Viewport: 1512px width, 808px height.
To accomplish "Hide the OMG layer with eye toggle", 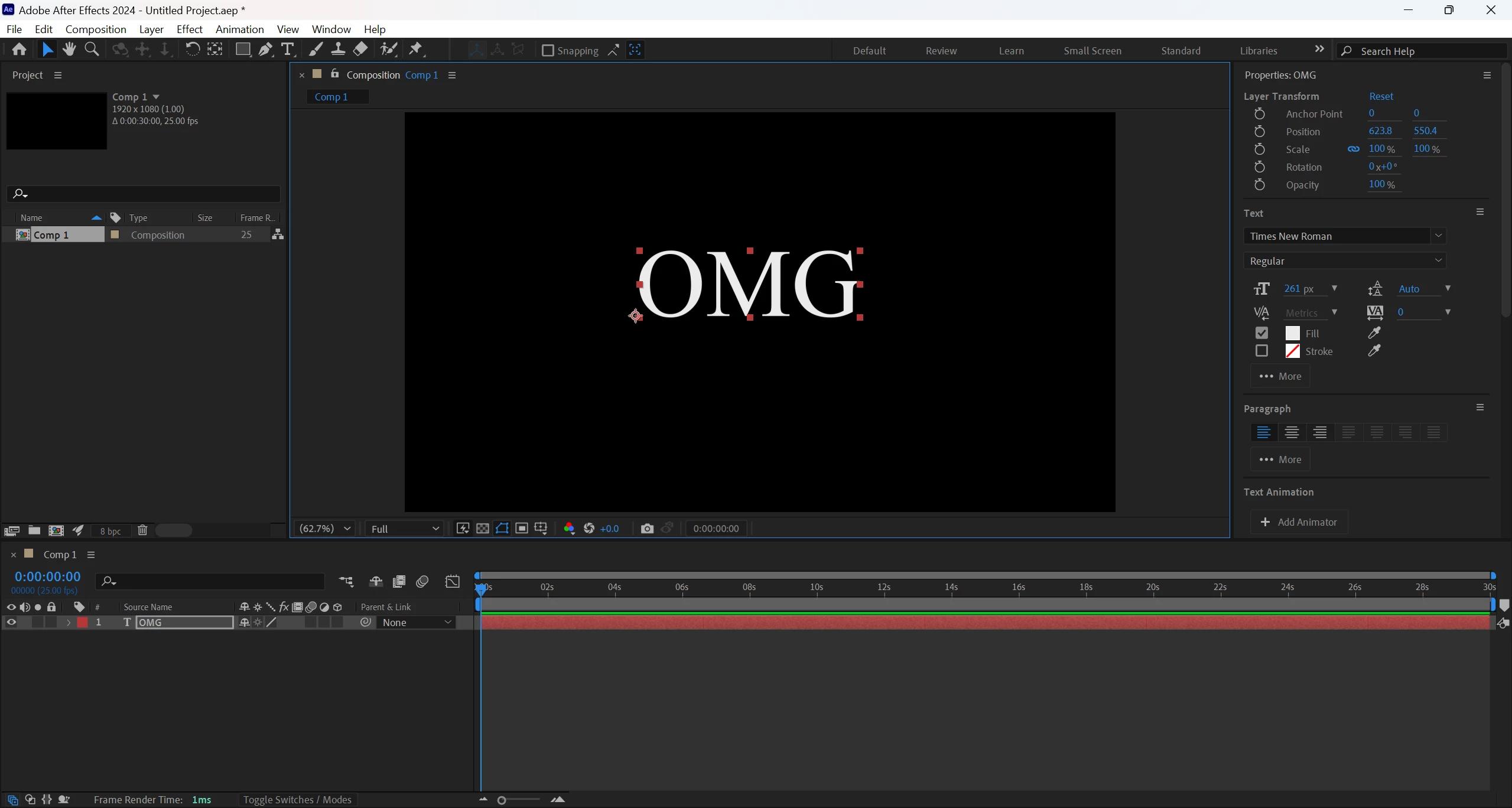I will point(11,623).
